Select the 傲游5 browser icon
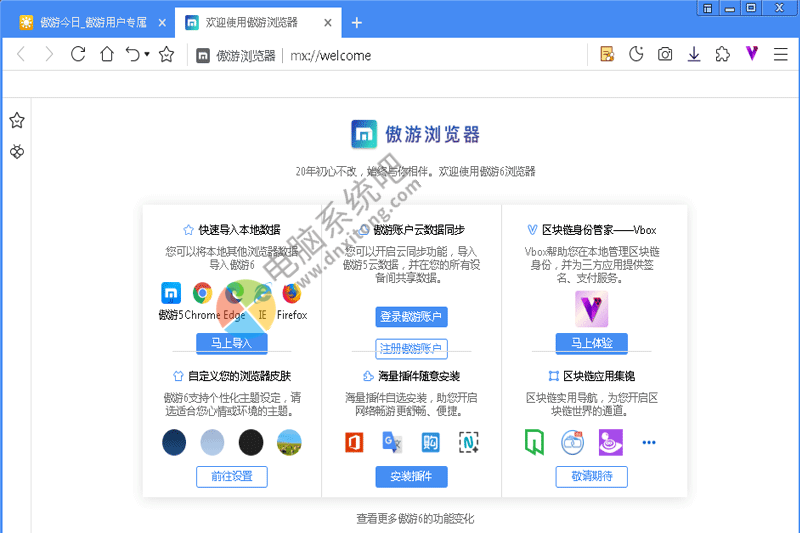Image resolution: width=800 pixels, height=533 pixels. 171,293
